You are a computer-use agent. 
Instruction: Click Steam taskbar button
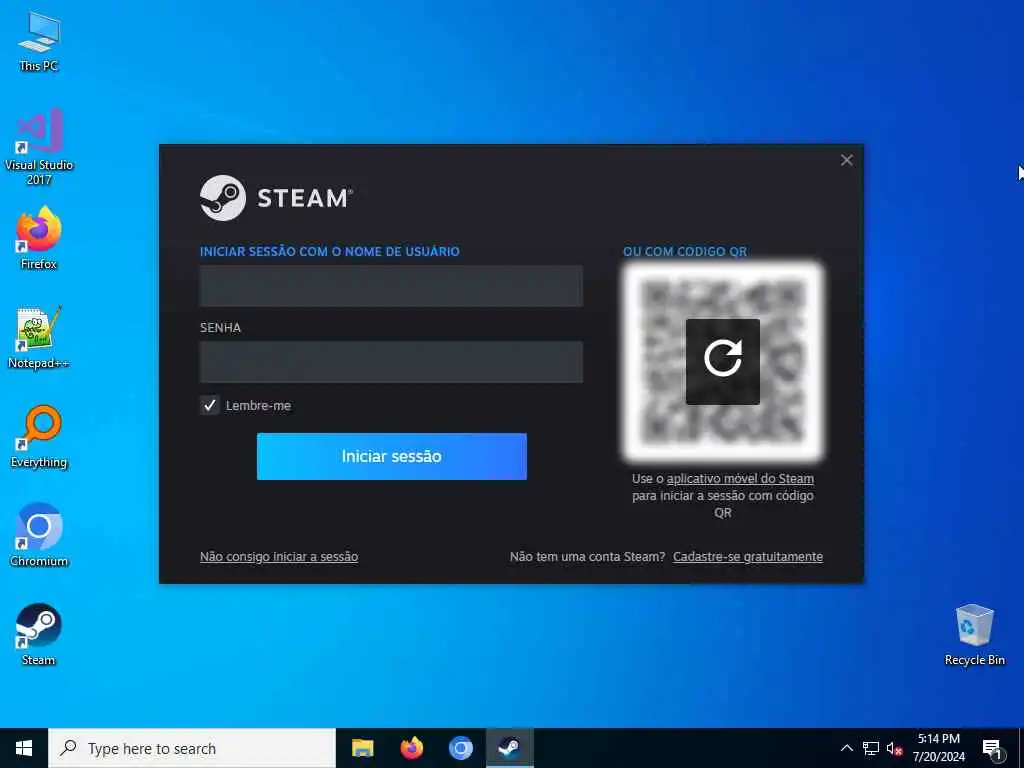[509, 748]
